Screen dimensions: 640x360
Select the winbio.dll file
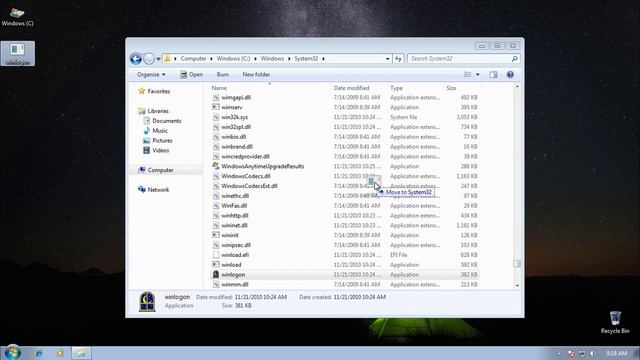tap(233, 137)
